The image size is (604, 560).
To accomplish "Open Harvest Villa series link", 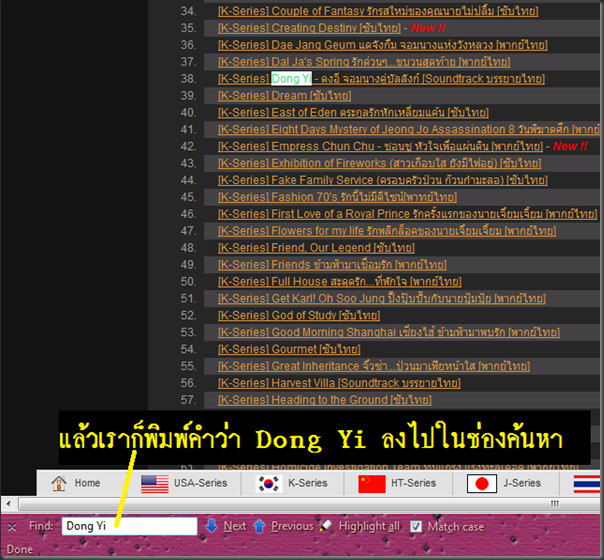I will [x=339, y=384].
